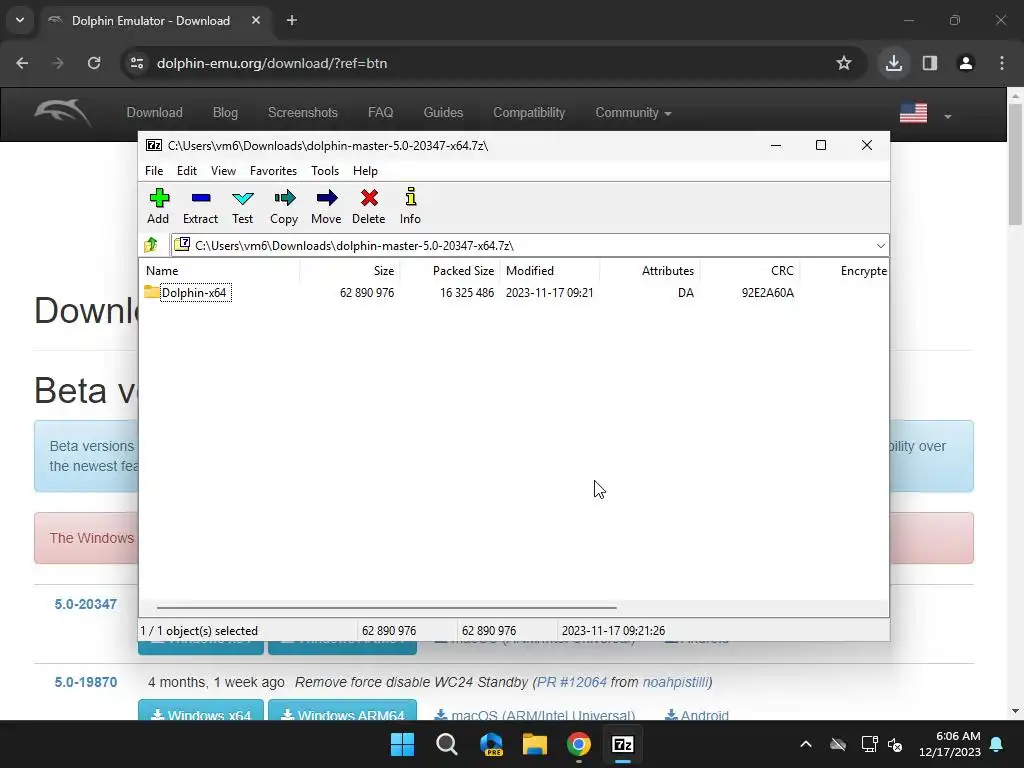Switch to Chrome from taskbar
This screenshot has width=1024, height=768.
579,744
